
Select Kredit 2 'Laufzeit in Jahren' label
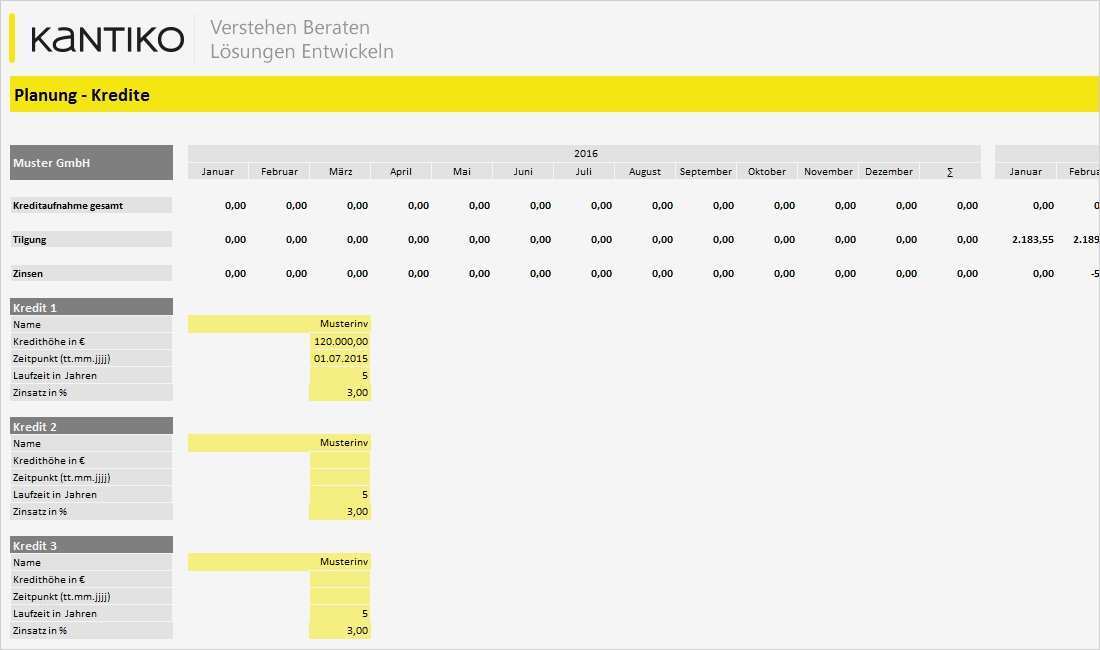click(x=91, y=494)
